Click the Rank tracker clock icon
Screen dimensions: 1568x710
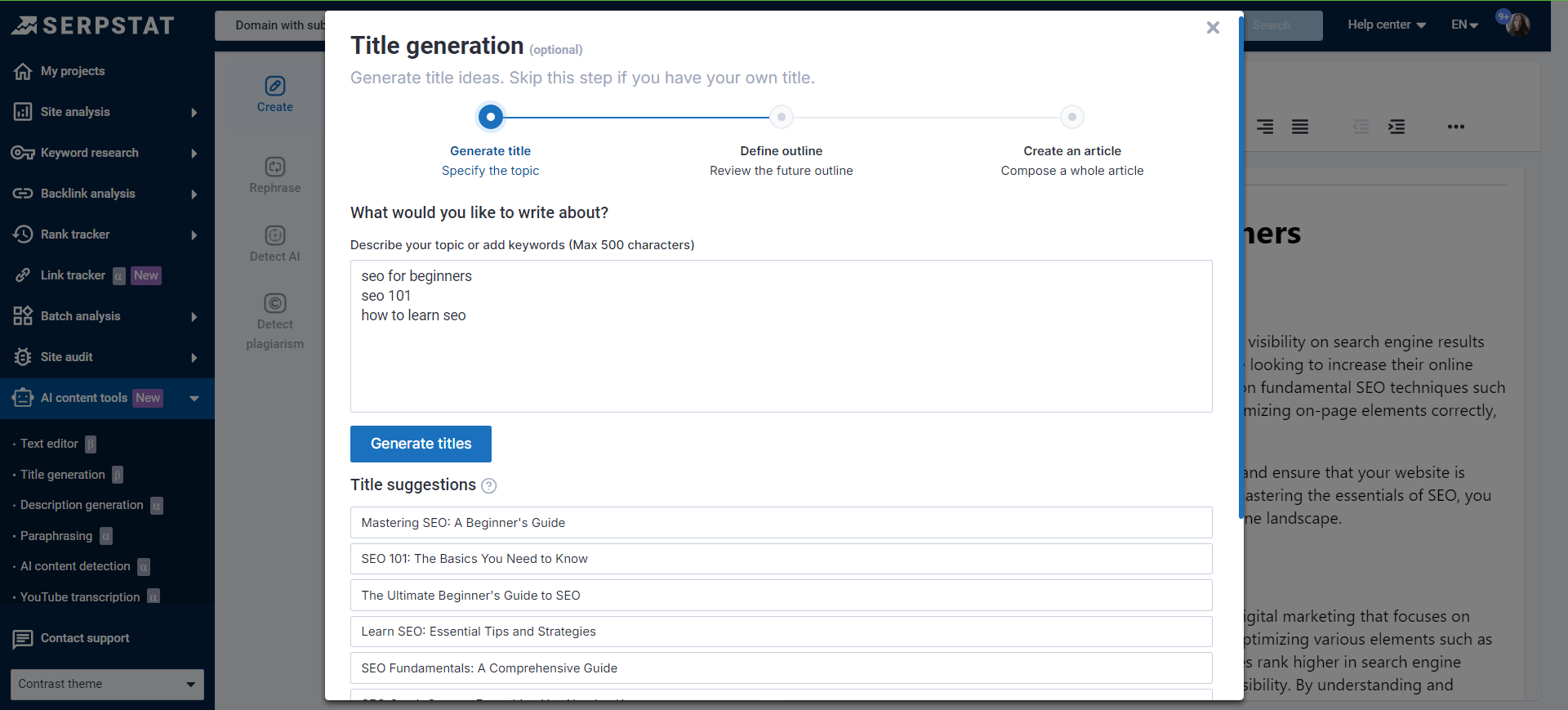(23, 234)
